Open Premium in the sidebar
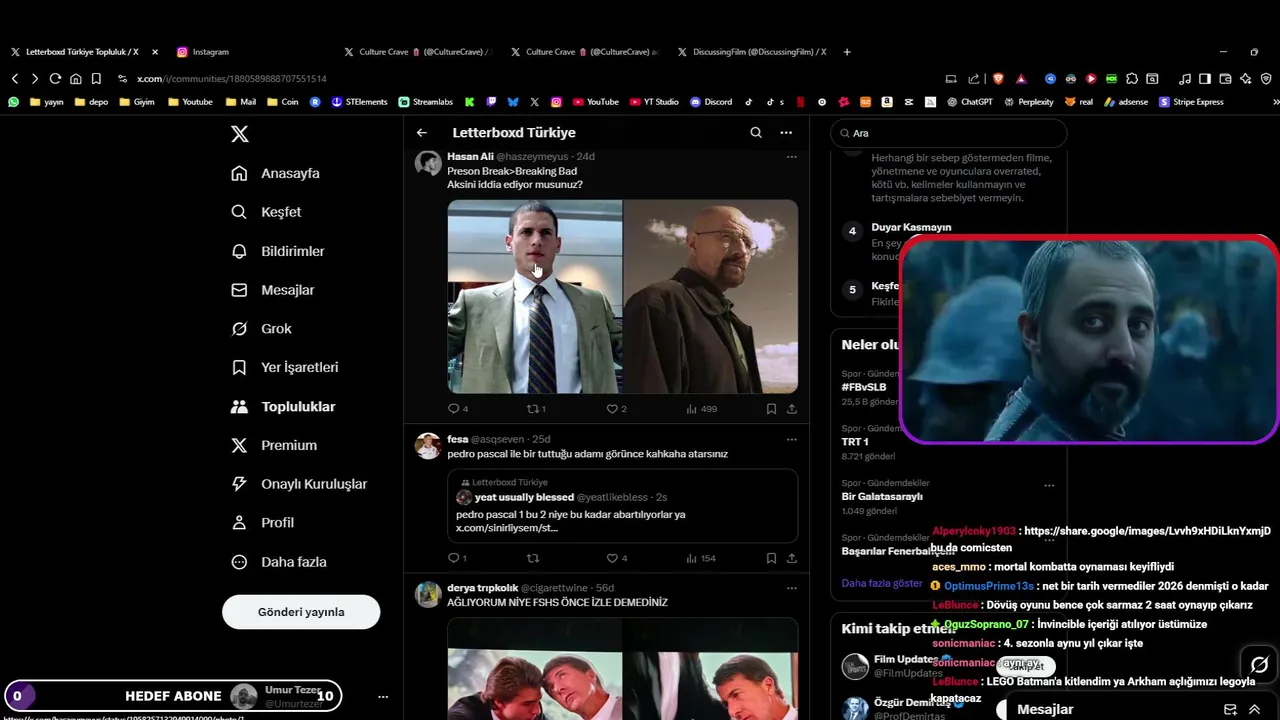Screen dimensions: 1280x720 click(273, 445)
